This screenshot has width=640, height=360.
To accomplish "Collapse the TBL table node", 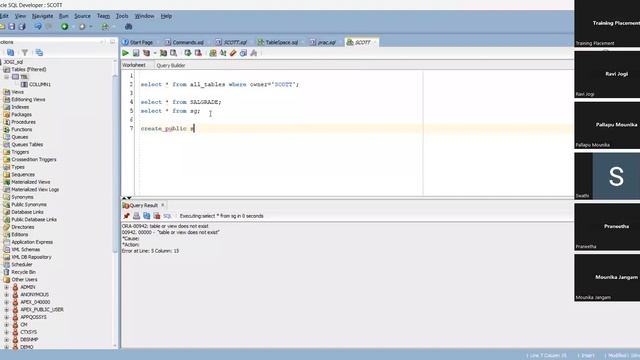I will pyautogui.click(x=7, y=77).
